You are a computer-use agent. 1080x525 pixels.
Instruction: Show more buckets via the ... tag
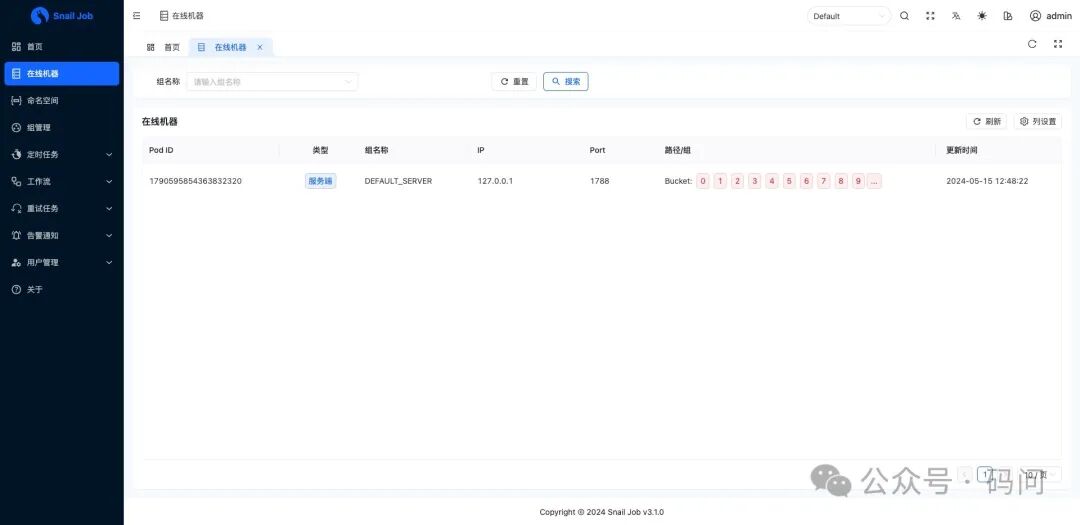(875, 181)
